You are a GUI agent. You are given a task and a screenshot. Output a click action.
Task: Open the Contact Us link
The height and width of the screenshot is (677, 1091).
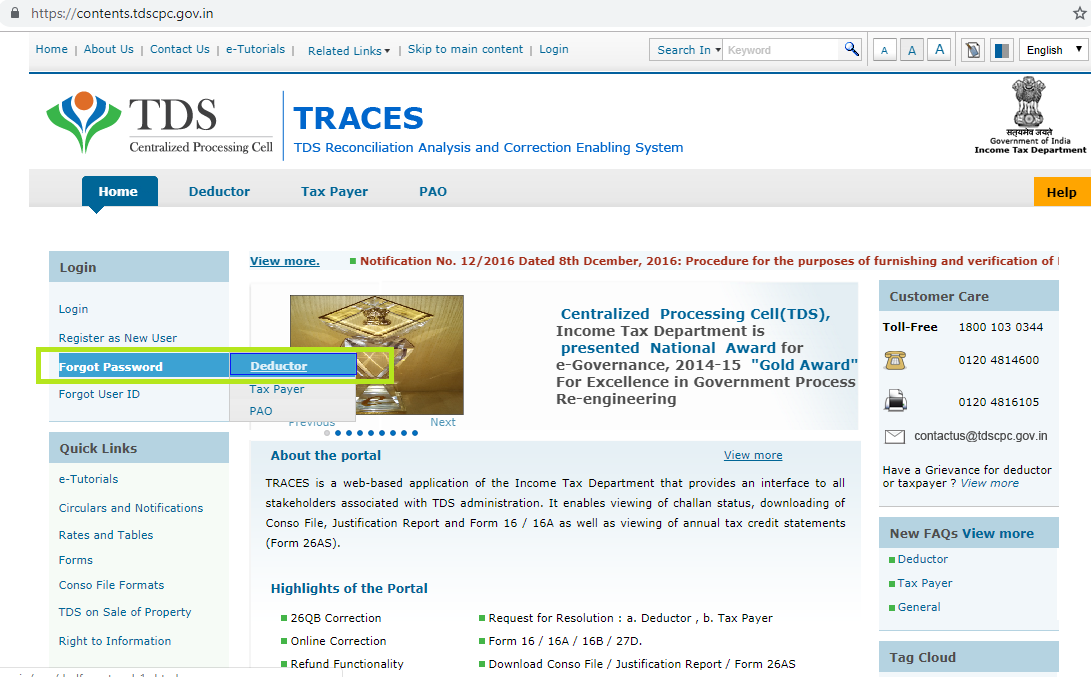[180, 49]
